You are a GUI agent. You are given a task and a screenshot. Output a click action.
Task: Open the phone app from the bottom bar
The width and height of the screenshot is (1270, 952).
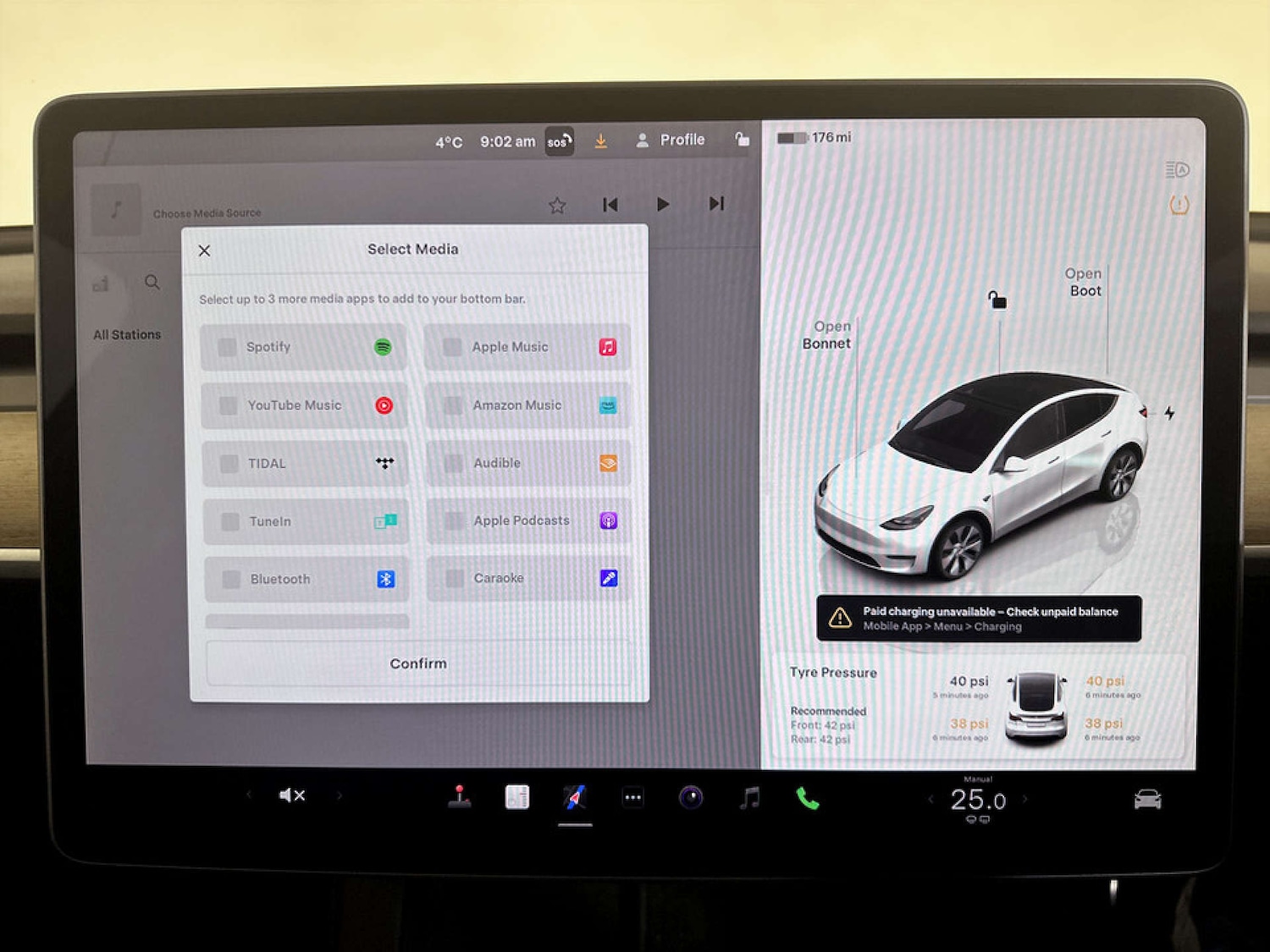pos(806,795)
